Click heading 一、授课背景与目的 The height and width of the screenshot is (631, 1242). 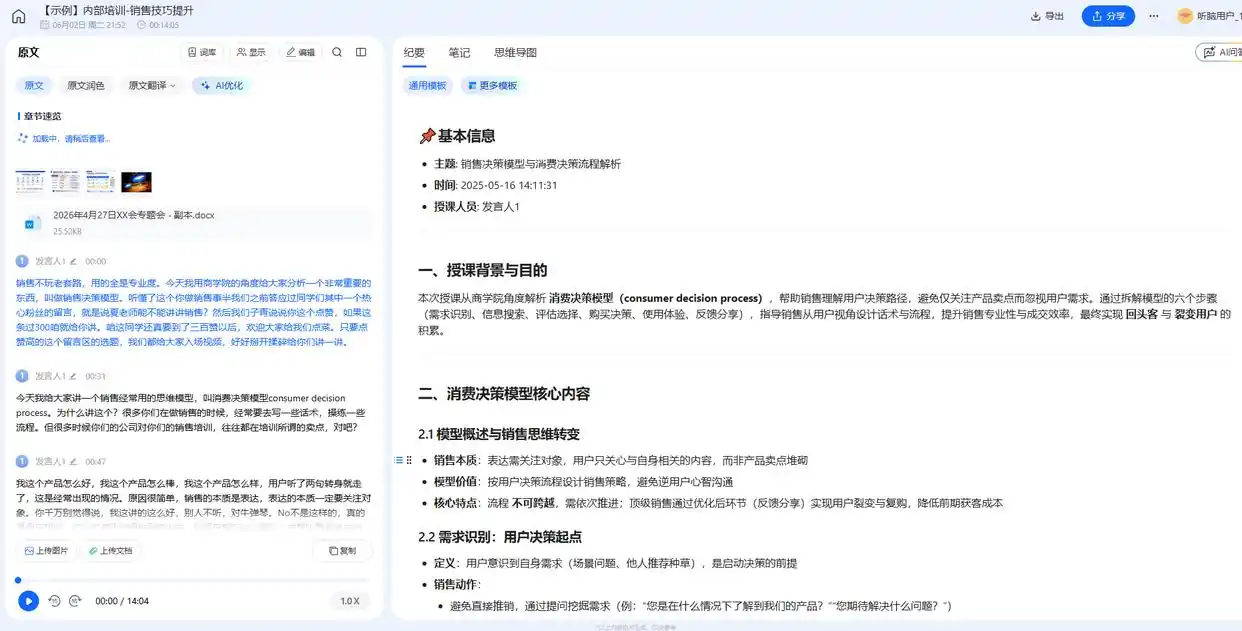482,270
